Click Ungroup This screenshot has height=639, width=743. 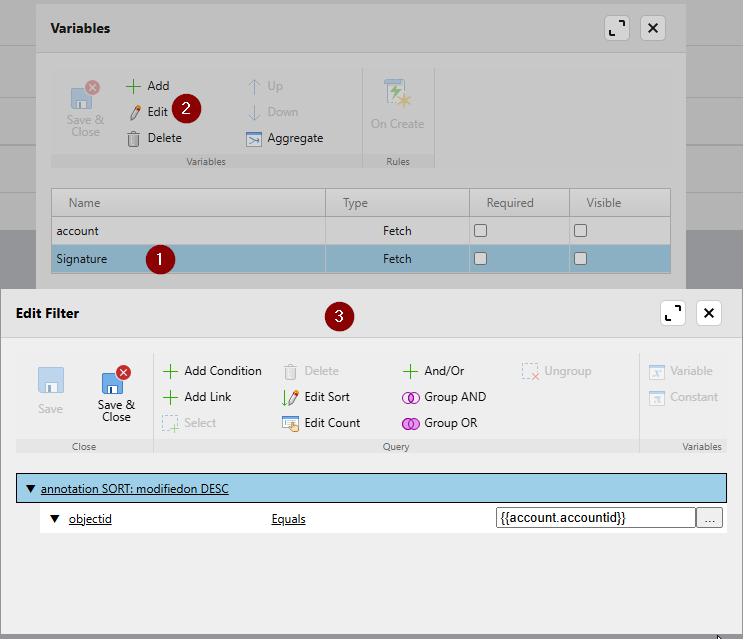(557, 371)
